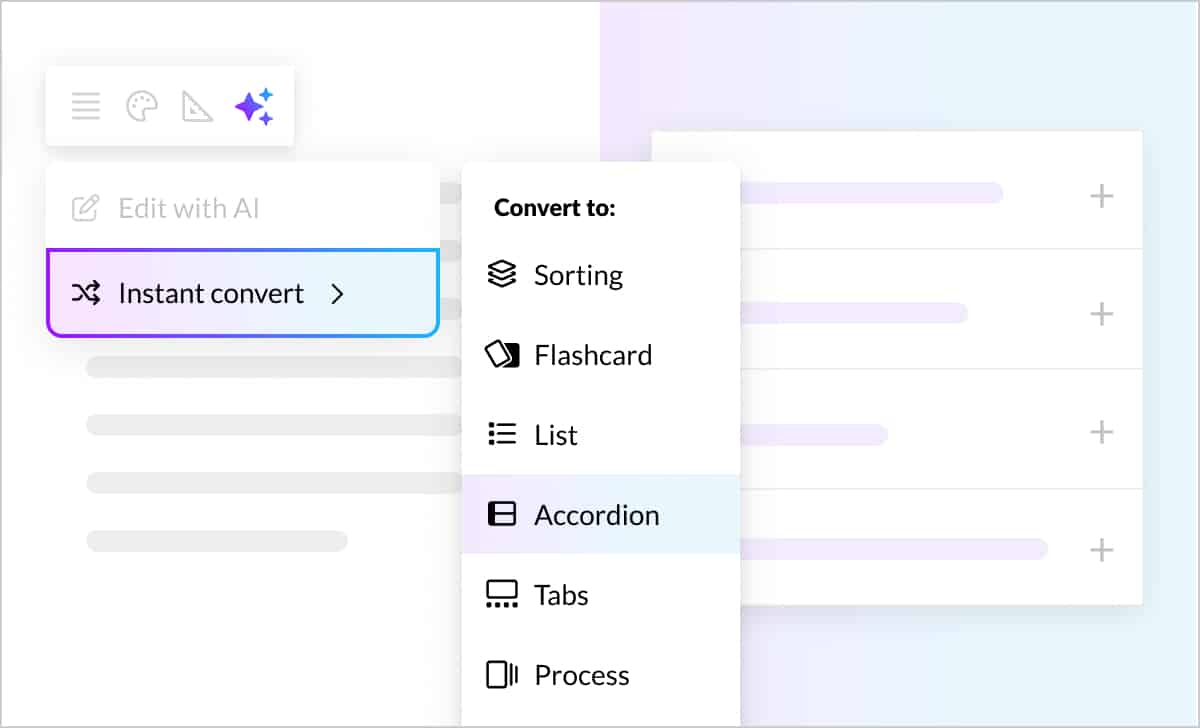Open the AI sparkles menu icon
1200x728 pixels.
coord(254,106)
